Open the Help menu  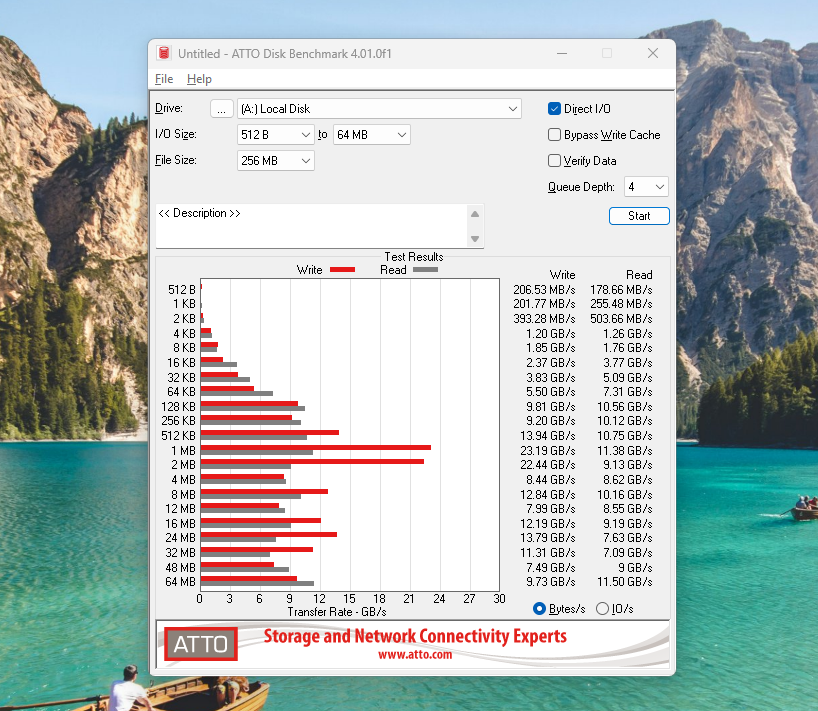[199, 79]
